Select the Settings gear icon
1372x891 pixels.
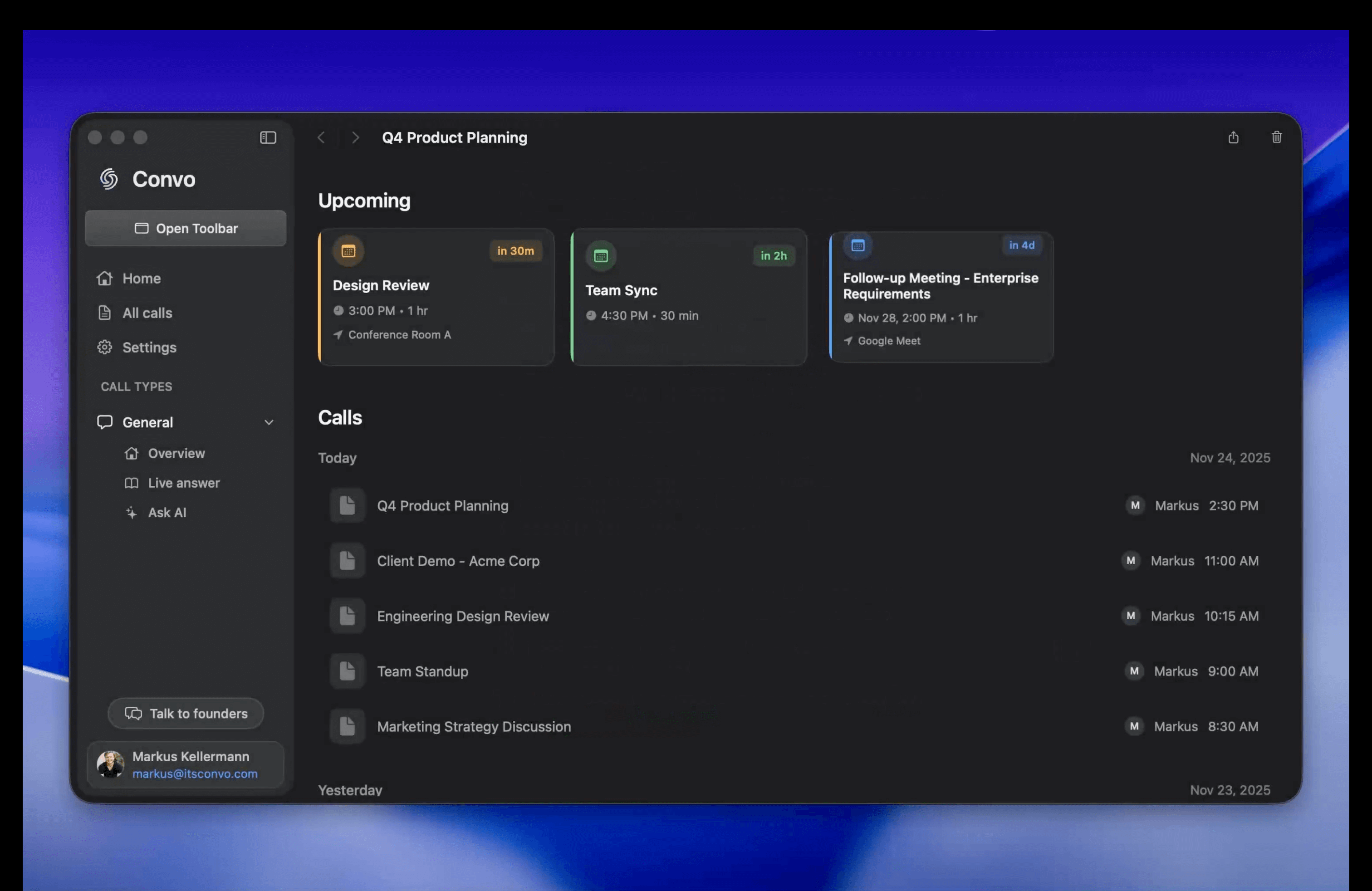pyautogui.click(x=104, y=347)
